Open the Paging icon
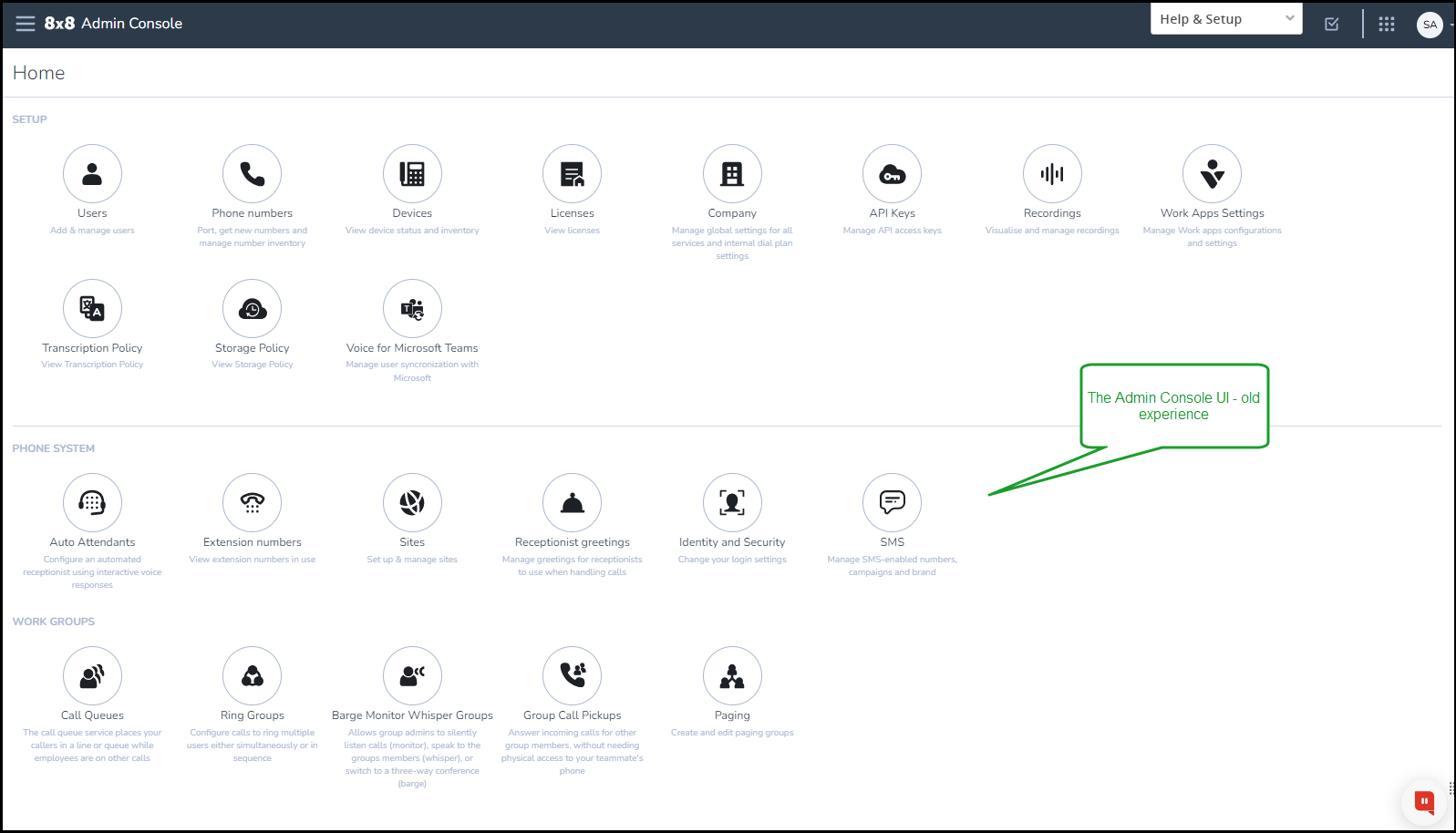 [x=732, y=675]
